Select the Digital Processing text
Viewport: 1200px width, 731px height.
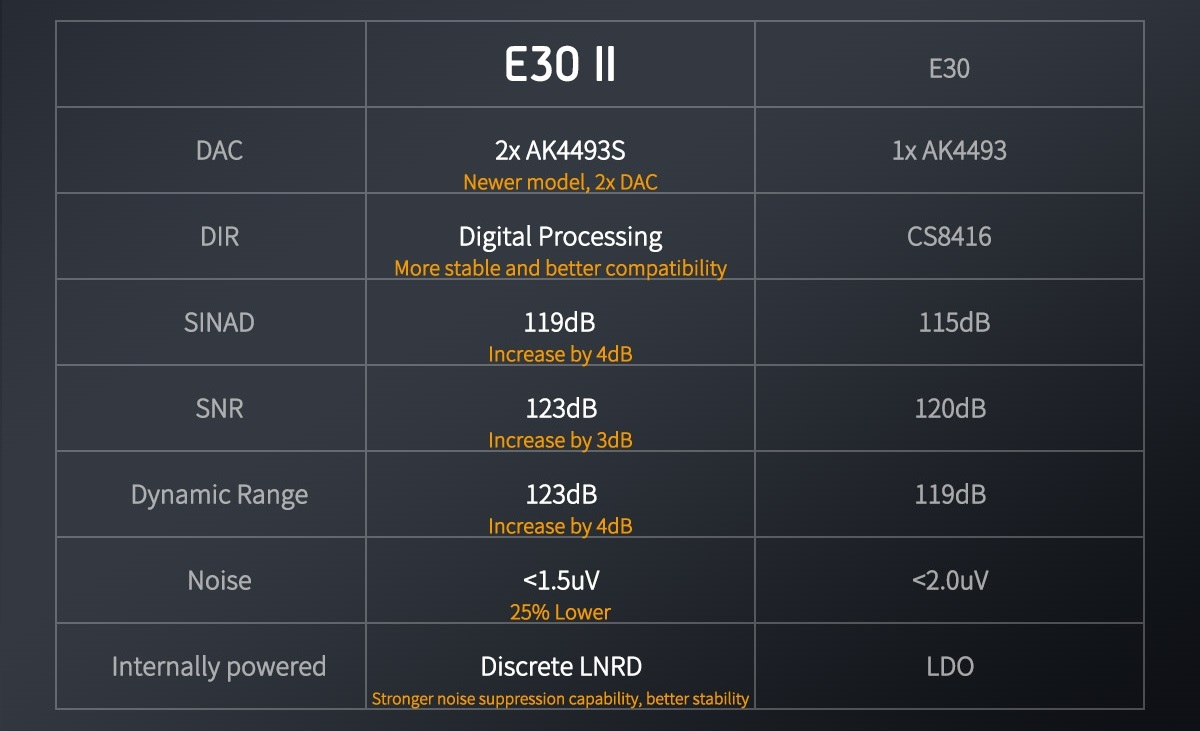(x=560, y=237)
